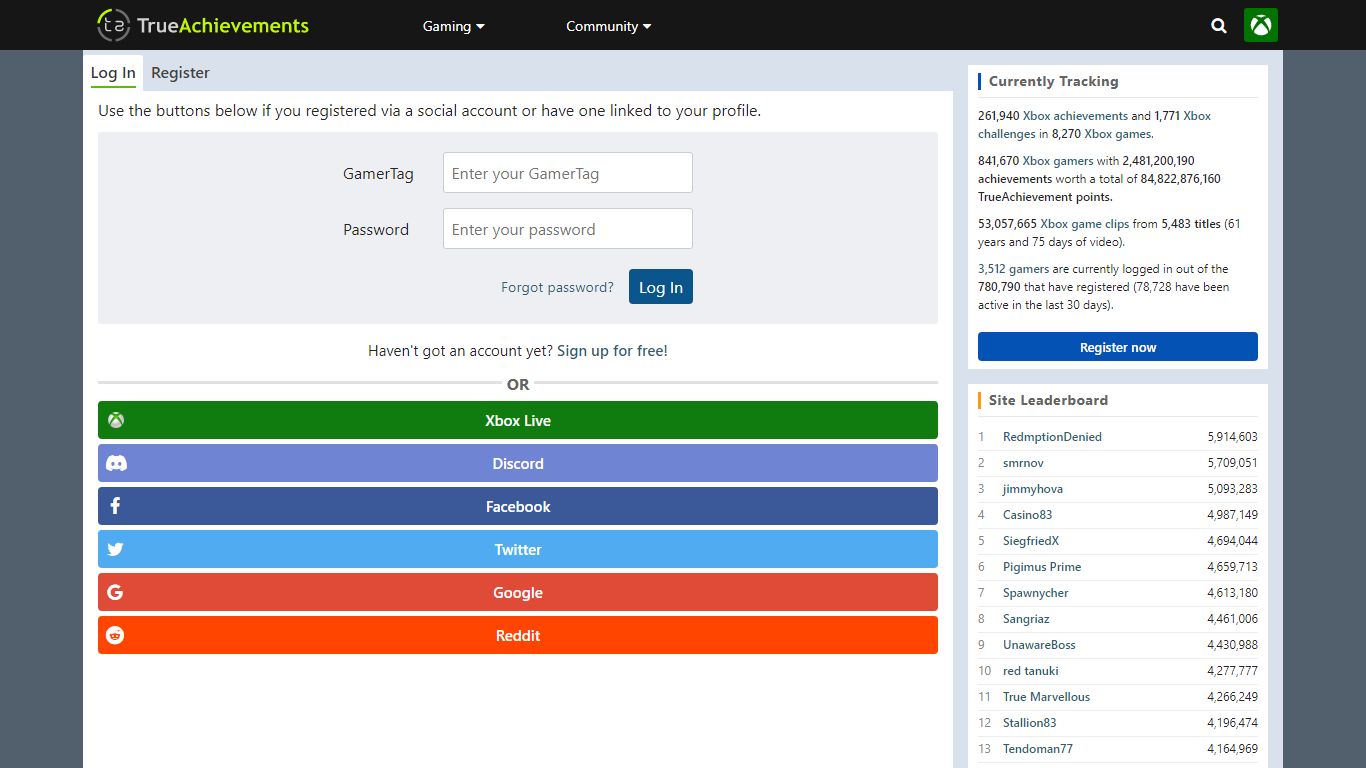Open UnawareBoss leaderboard profile

coord(1039,645)
